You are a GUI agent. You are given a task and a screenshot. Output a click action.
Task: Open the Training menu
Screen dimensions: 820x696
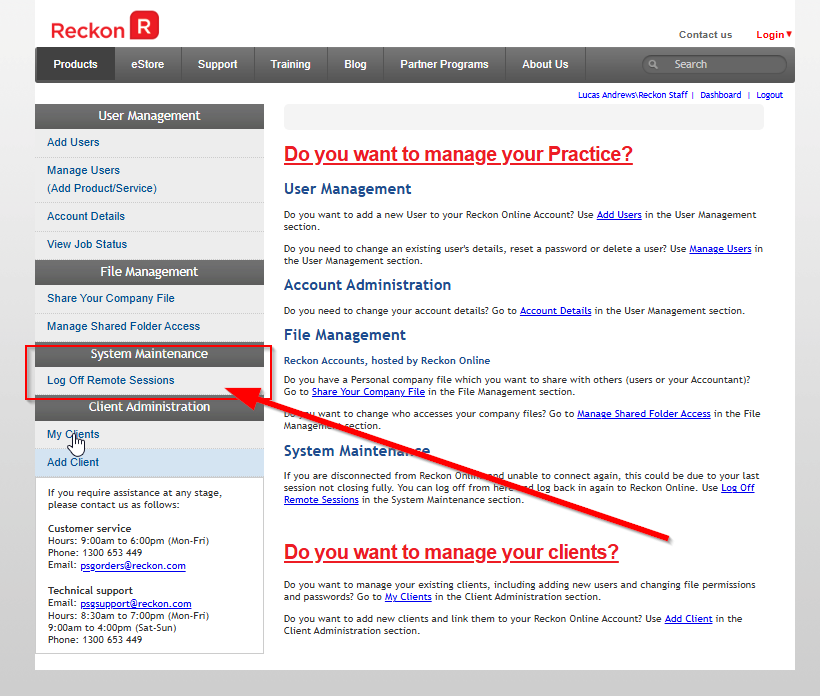pos(290,64)
